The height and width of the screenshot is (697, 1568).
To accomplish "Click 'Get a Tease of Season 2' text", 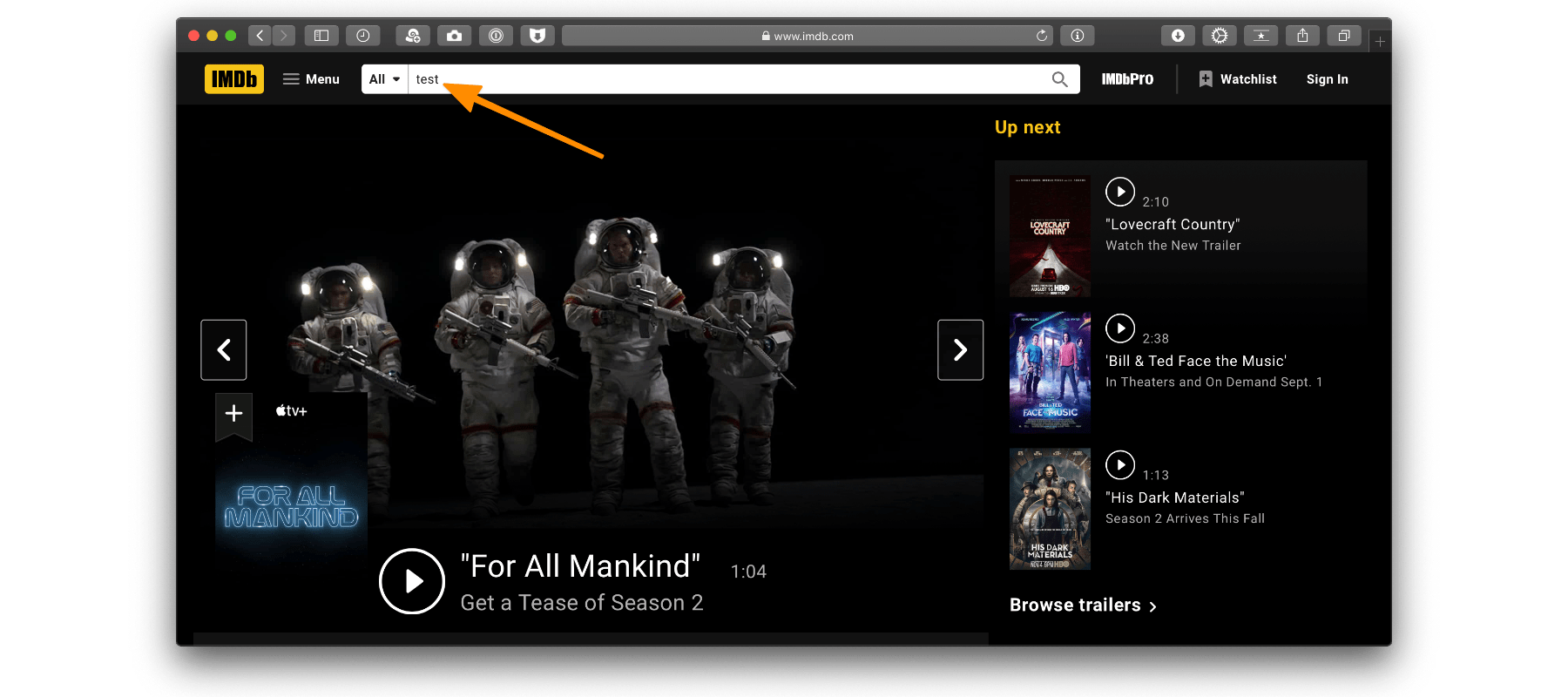I will (x=582, y=603).
